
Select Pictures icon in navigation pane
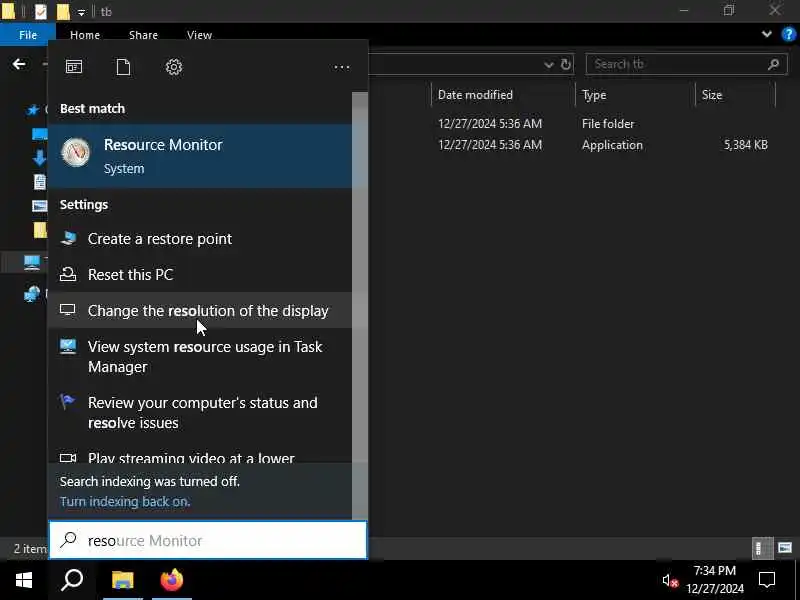coord(40,206)
